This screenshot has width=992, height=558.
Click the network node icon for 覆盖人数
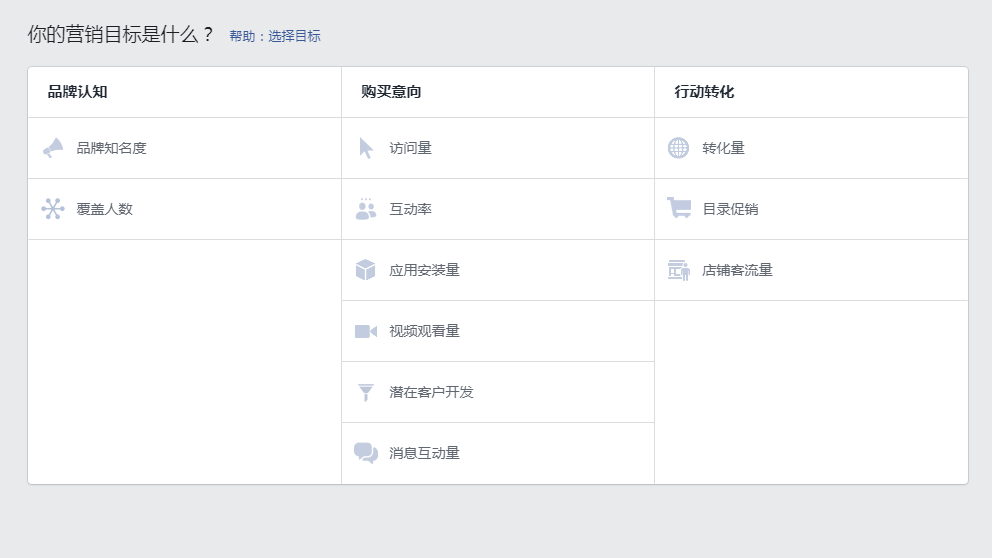point(53,209)
